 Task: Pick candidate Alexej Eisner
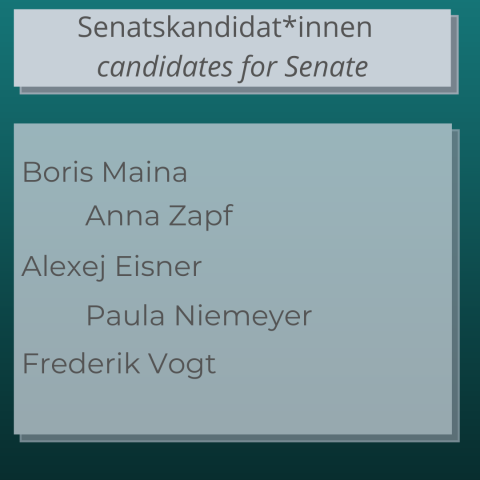click(x=112, y=267)
